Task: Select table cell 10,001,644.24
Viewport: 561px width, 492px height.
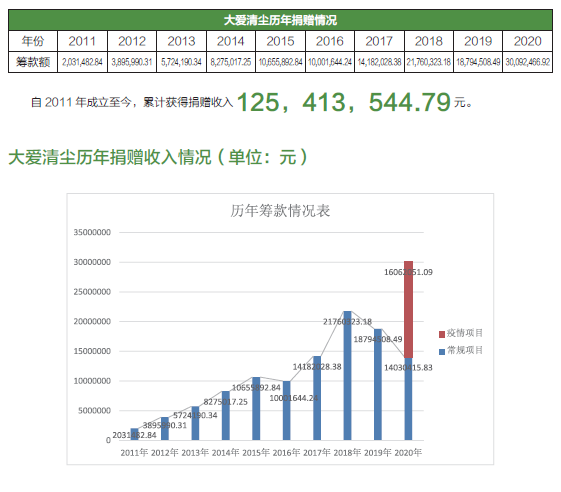Action: tap(330, 62)
